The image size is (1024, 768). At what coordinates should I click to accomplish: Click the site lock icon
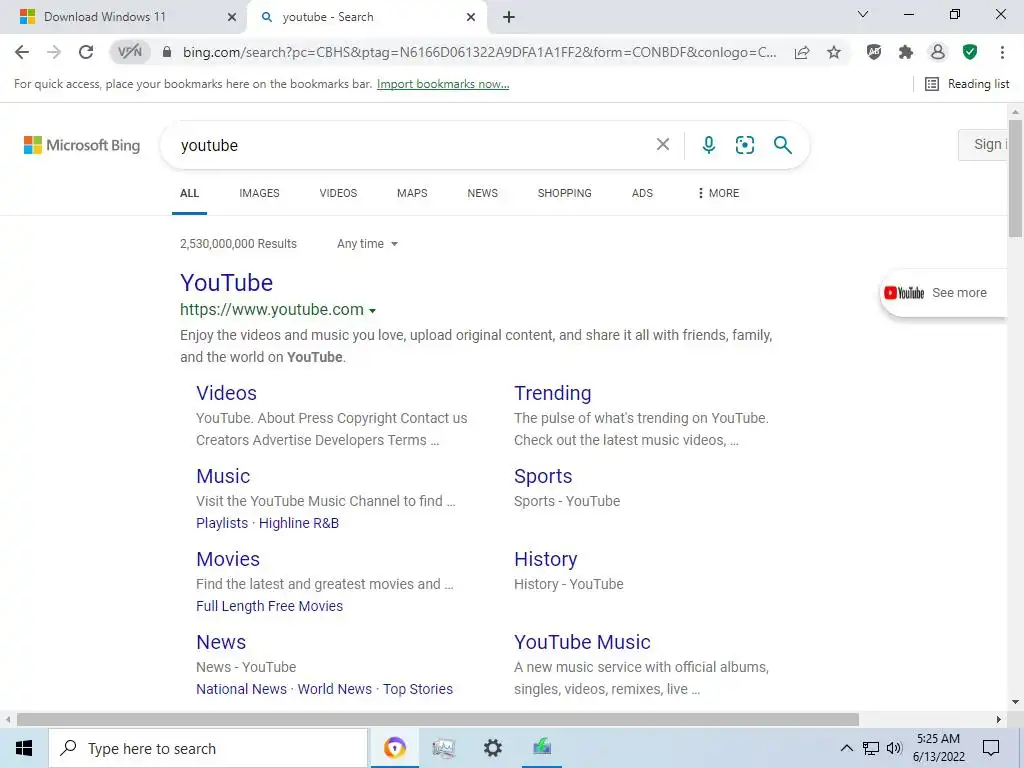point(167,52)
